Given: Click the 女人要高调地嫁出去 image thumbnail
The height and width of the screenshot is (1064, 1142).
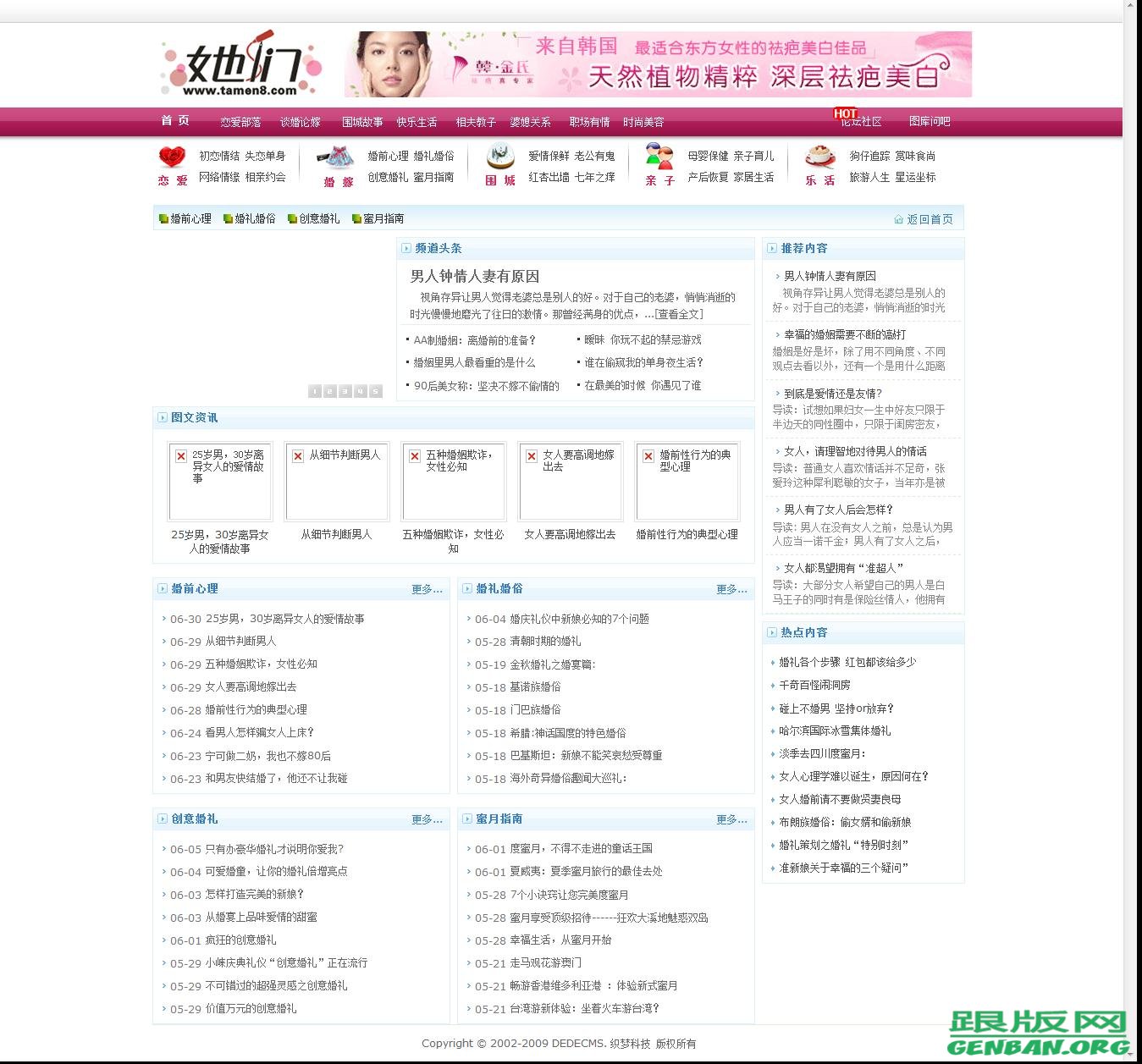Looking at the screenshot, I should coord(570,481).
